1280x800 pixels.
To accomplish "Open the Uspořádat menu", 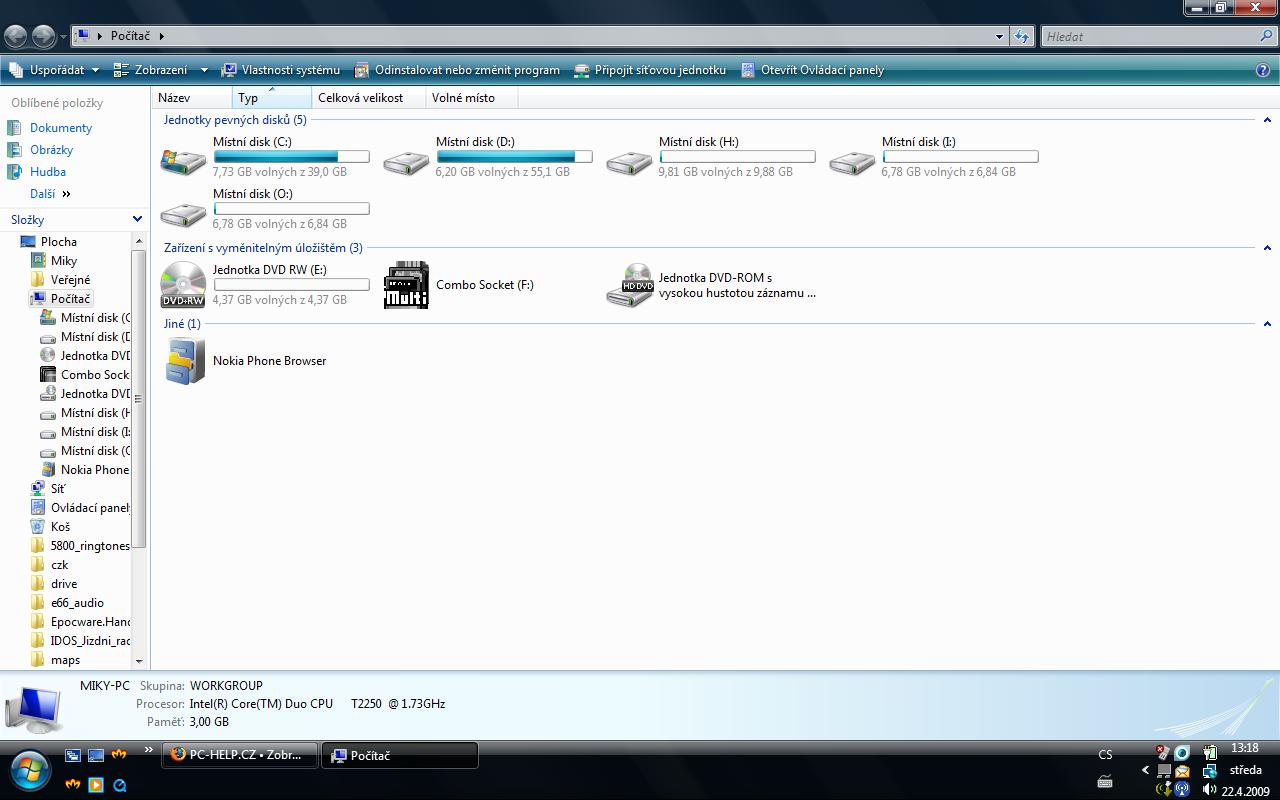I will (x=54, y=70).
